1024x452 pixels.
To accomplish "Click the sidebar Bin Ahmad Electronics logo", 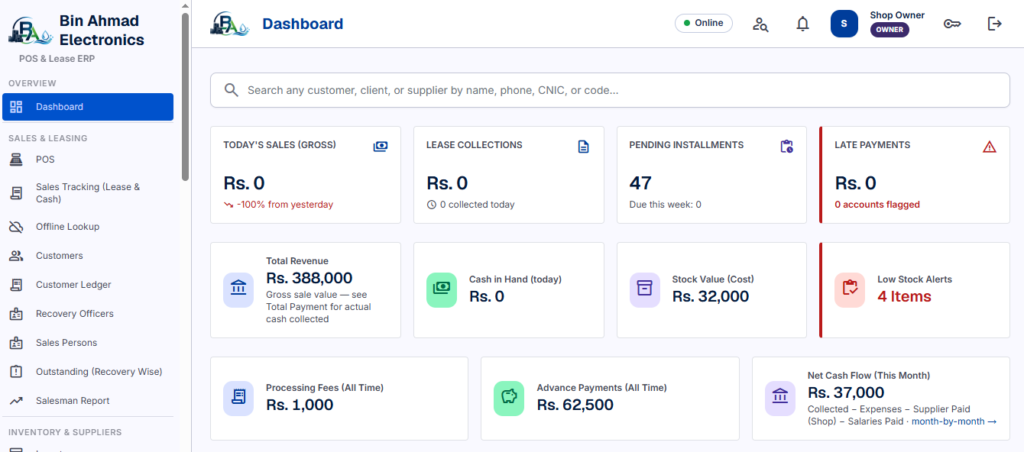I will 30,31.
